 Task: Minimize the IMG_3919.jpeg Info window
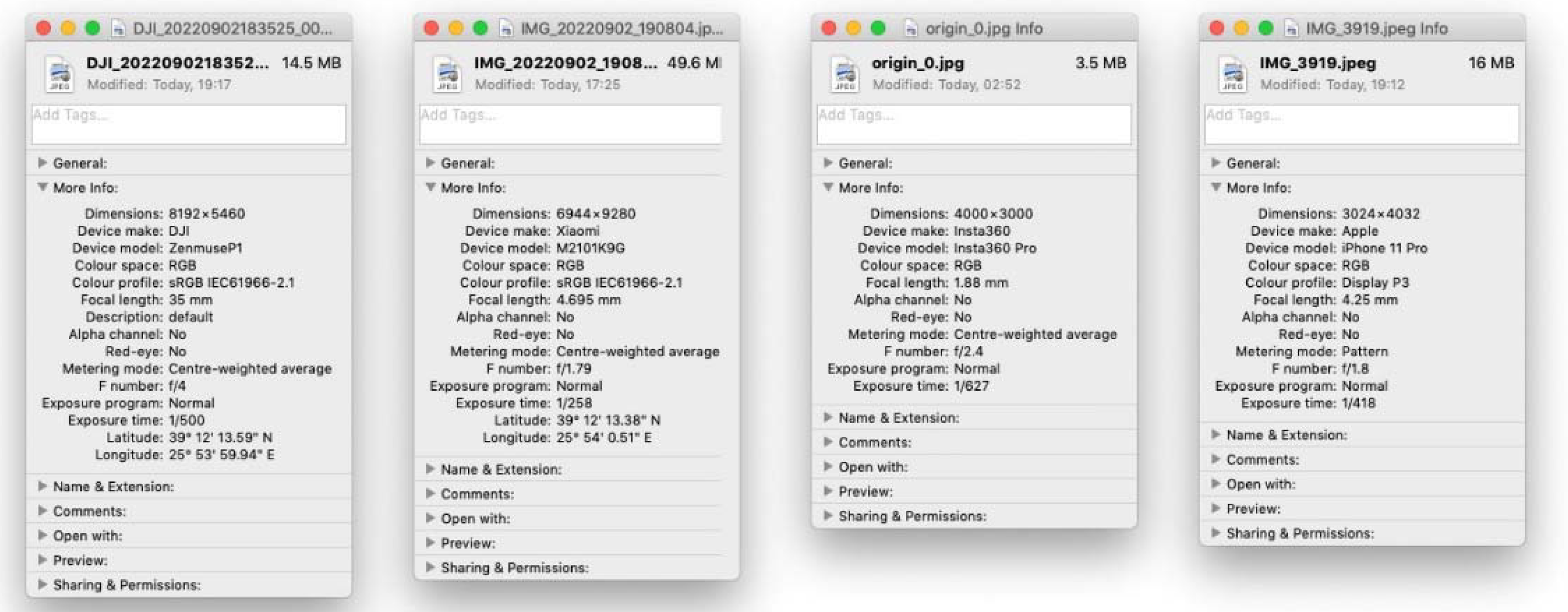(x=1241, y=28)
